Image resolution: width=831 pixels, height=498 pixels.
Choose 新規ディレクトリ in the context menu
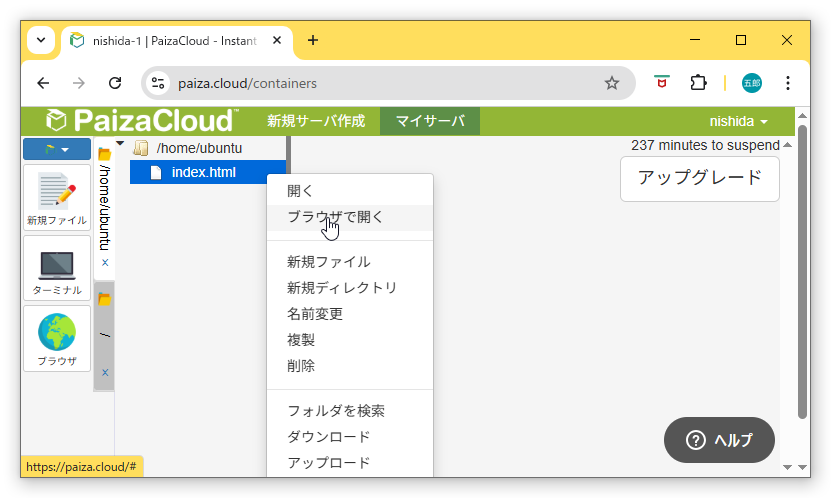350,288
